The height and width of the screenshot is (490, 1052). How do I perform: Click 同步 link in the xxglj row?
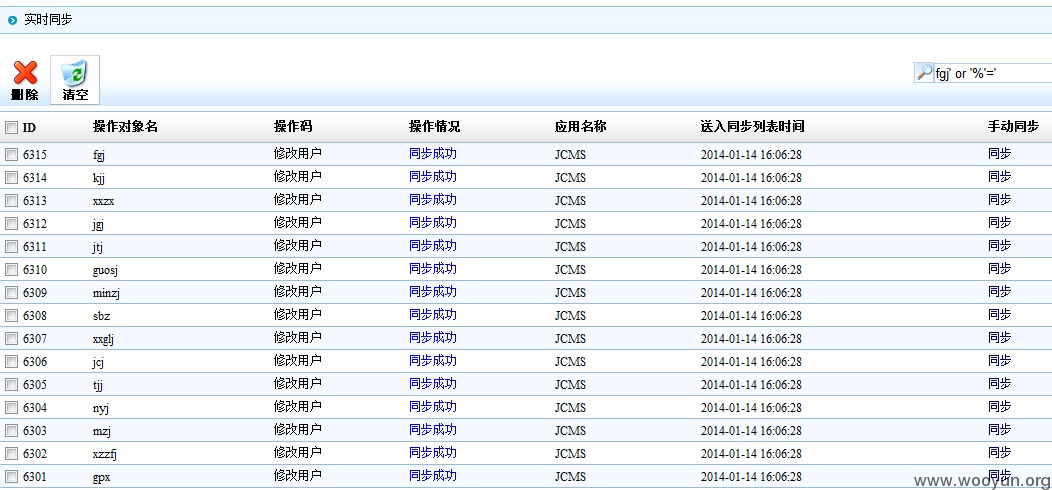[999, 337]
